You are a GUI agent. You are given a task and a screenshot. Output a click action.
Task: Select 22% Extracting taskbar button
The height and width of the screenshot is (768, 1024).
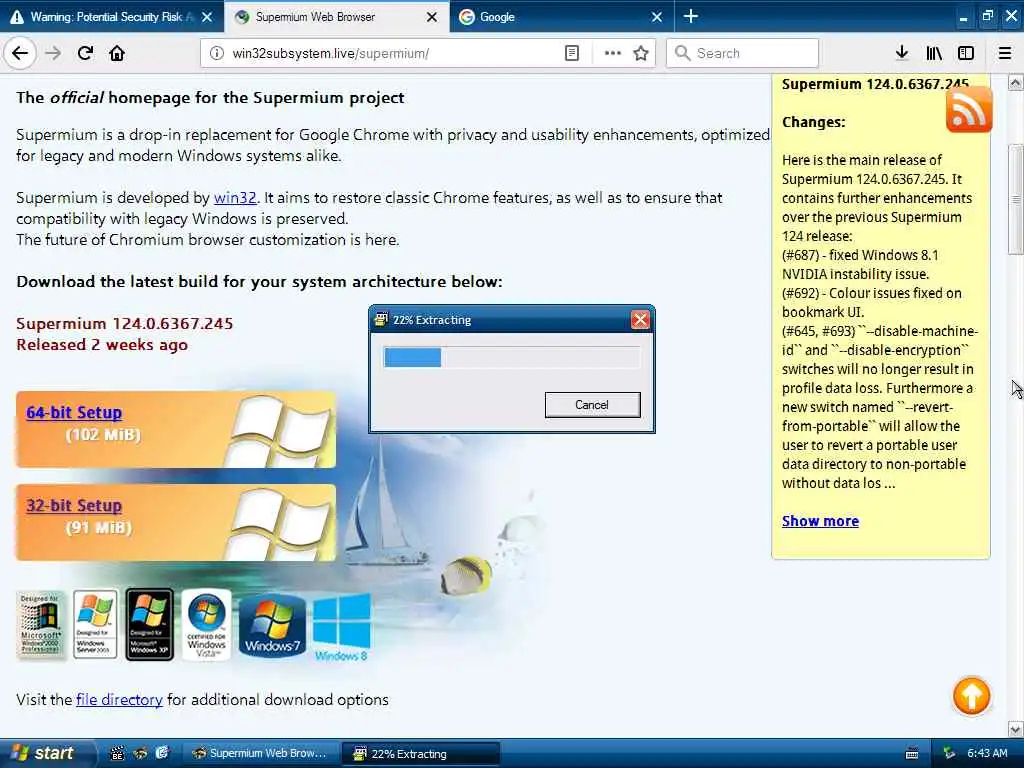[x=421, y=754]
